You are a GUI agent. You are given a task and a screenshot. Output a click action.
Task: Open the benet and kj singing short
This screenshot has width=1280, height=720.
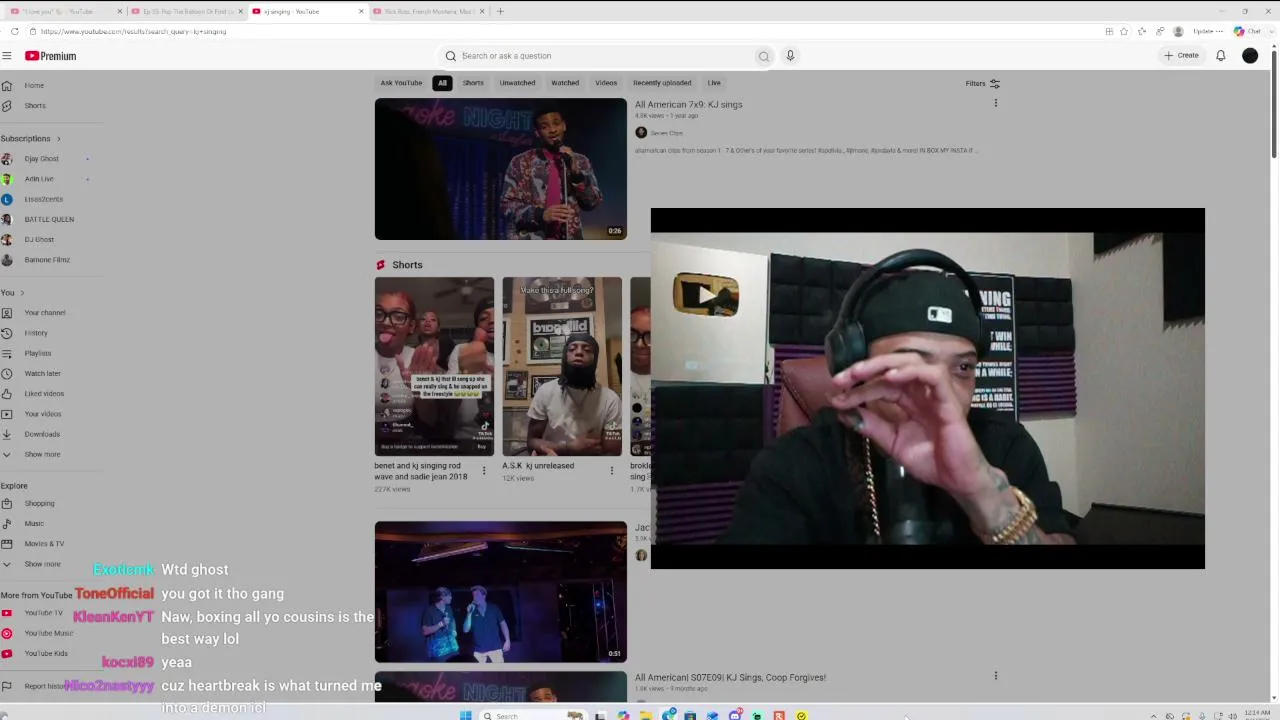click(x=434, y=366)
